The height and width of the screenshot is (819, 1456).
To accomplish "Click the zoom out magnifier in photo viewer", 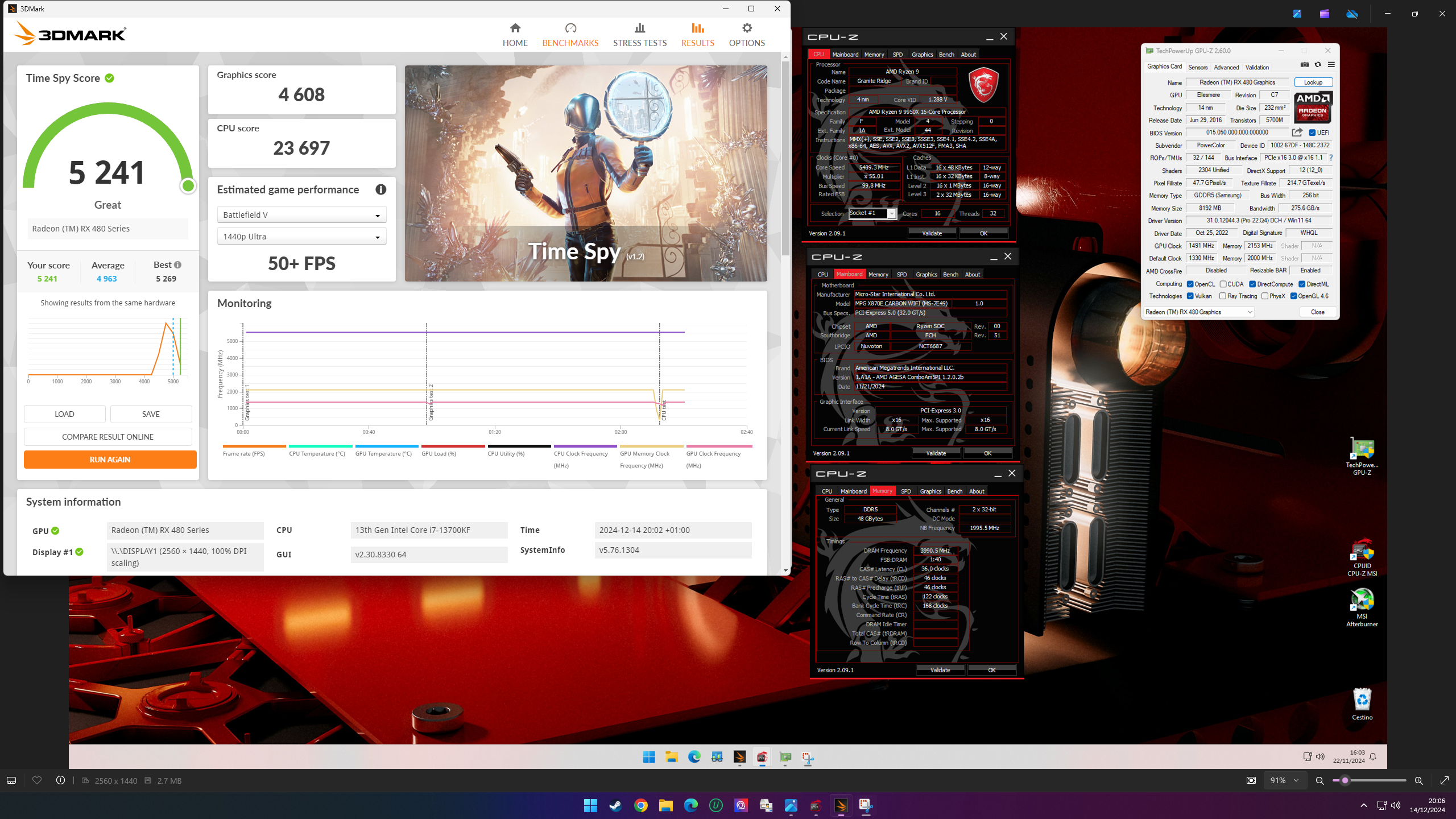I will click(x=1319, y=780).
